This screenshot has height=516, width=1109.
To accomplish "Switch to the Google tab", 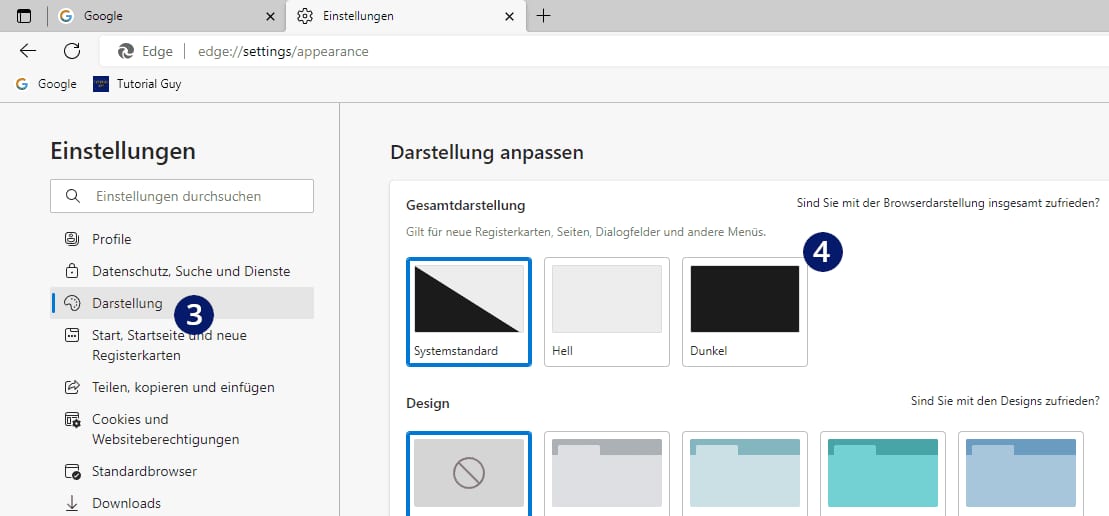I will (x=166, y=16).
